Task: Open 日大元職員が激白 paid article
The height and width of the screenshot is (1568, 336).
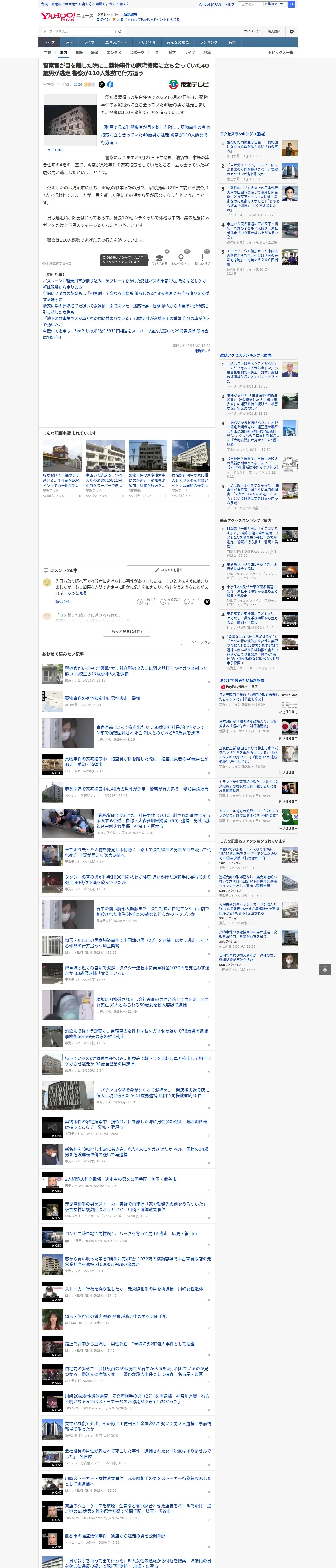Action: [x=249, y=697]
